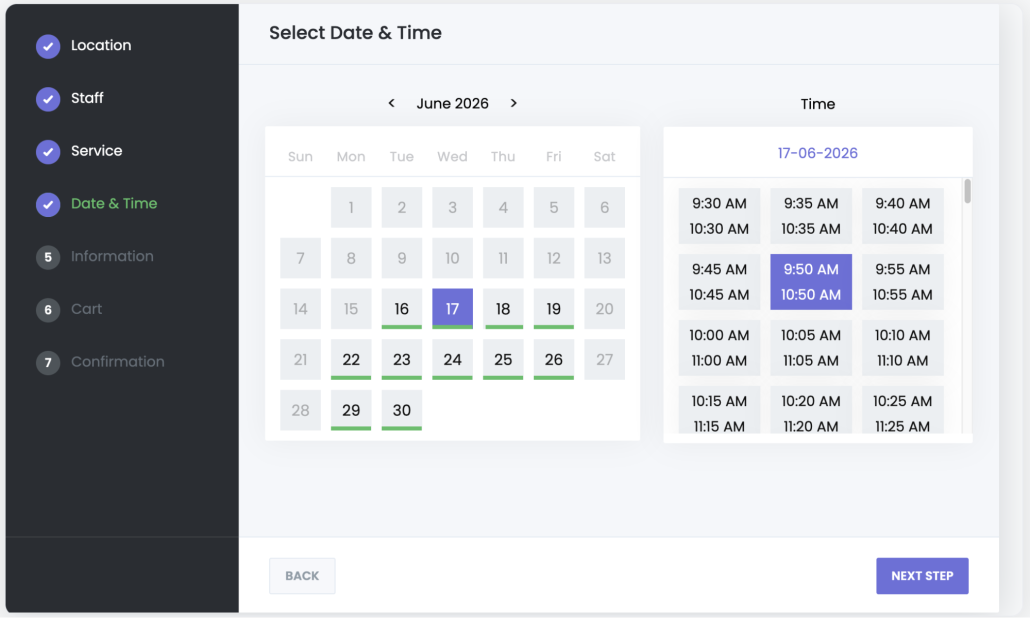The image size is (1030, 618).
Task: Click disabled June 27 date cell
Action: (x=604, y=359)
